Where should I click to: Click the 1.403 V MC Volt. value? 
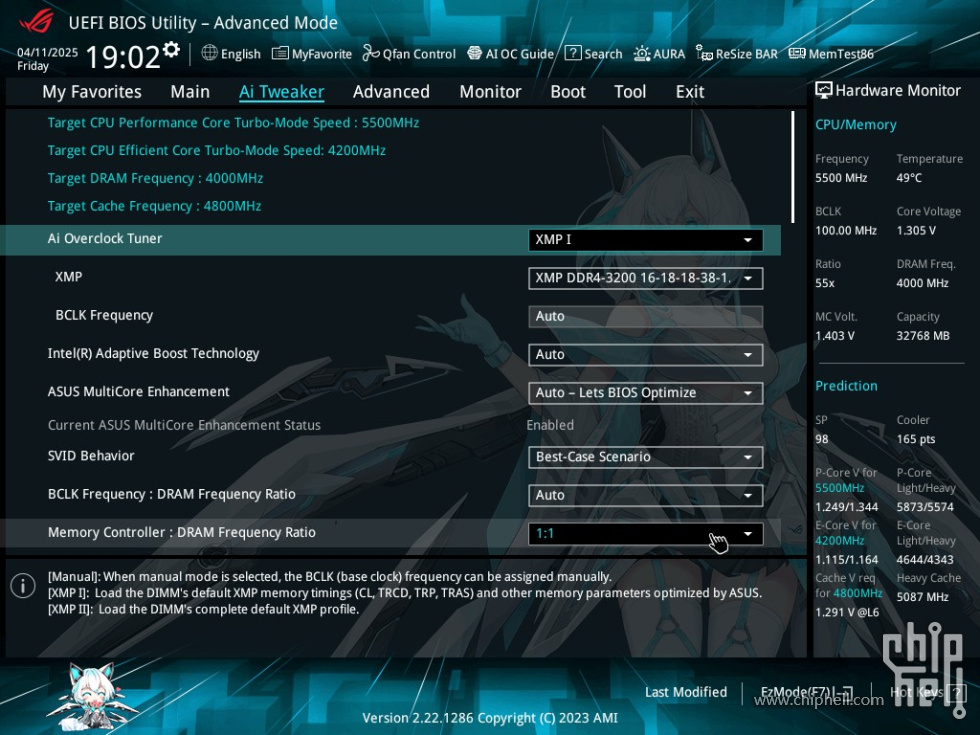(x=835, y=336)
